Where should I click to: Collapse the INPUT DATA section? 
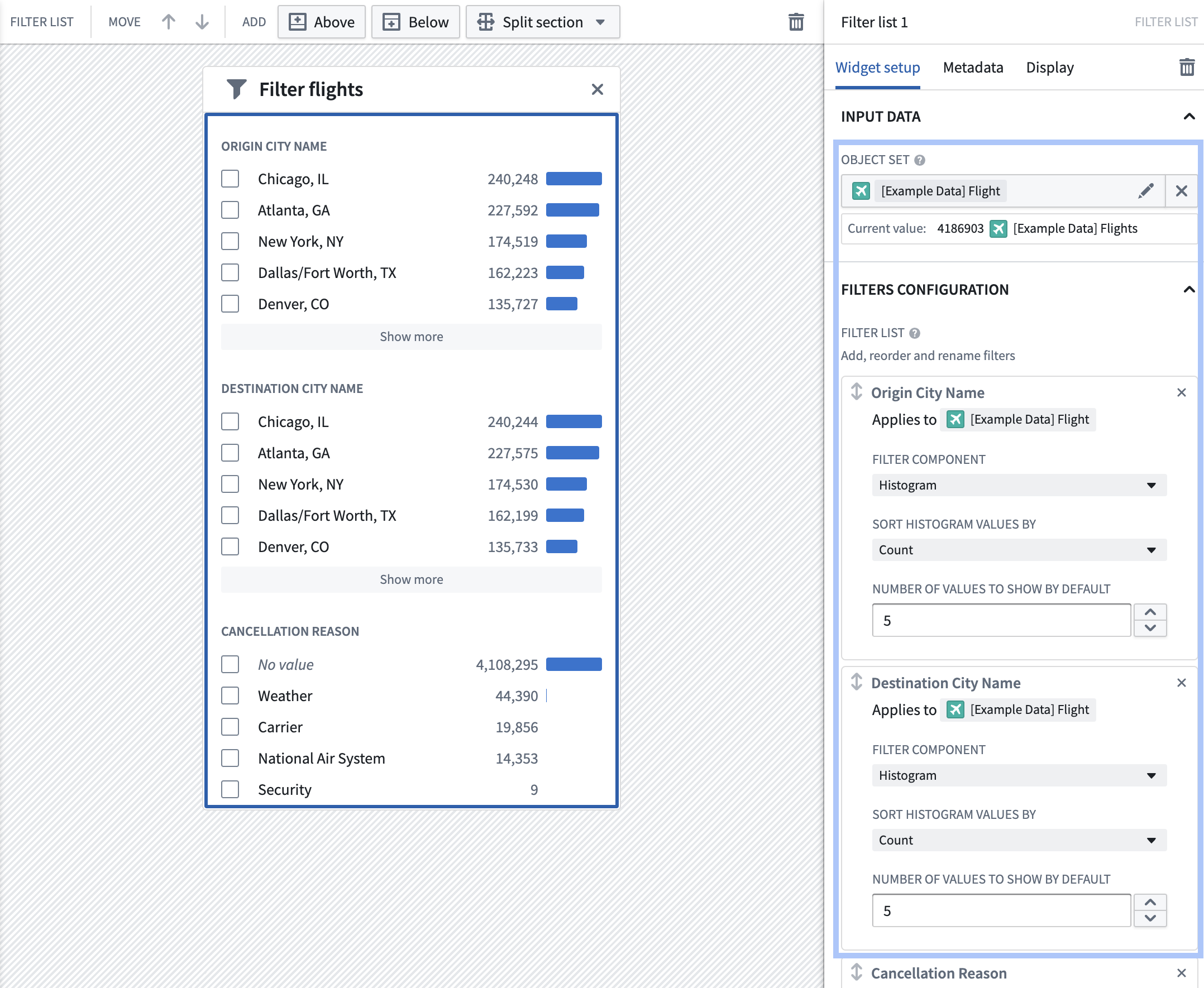click(x=1189, y=116)
